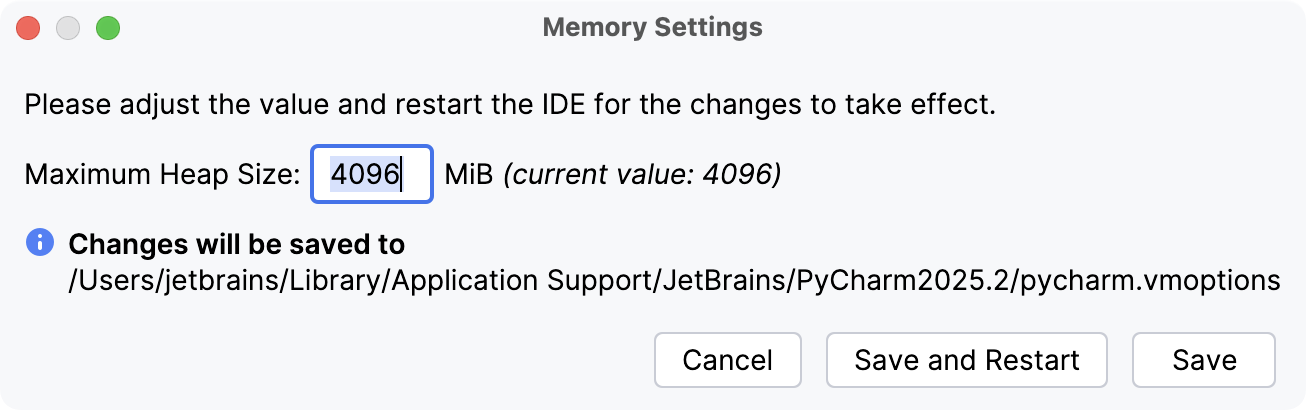The image size is (1306, 410).
Task: Click the Cancel button
Action: tap(727, 360)
